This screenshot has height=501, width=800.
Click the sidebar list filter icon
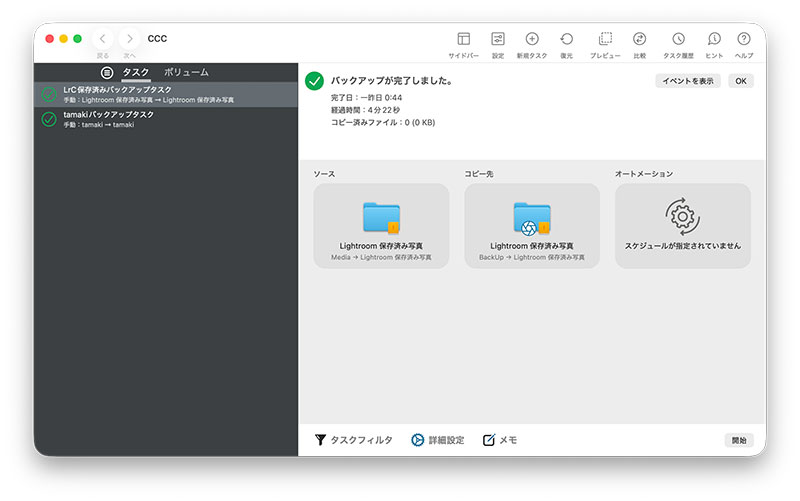(x=107, y=73)
